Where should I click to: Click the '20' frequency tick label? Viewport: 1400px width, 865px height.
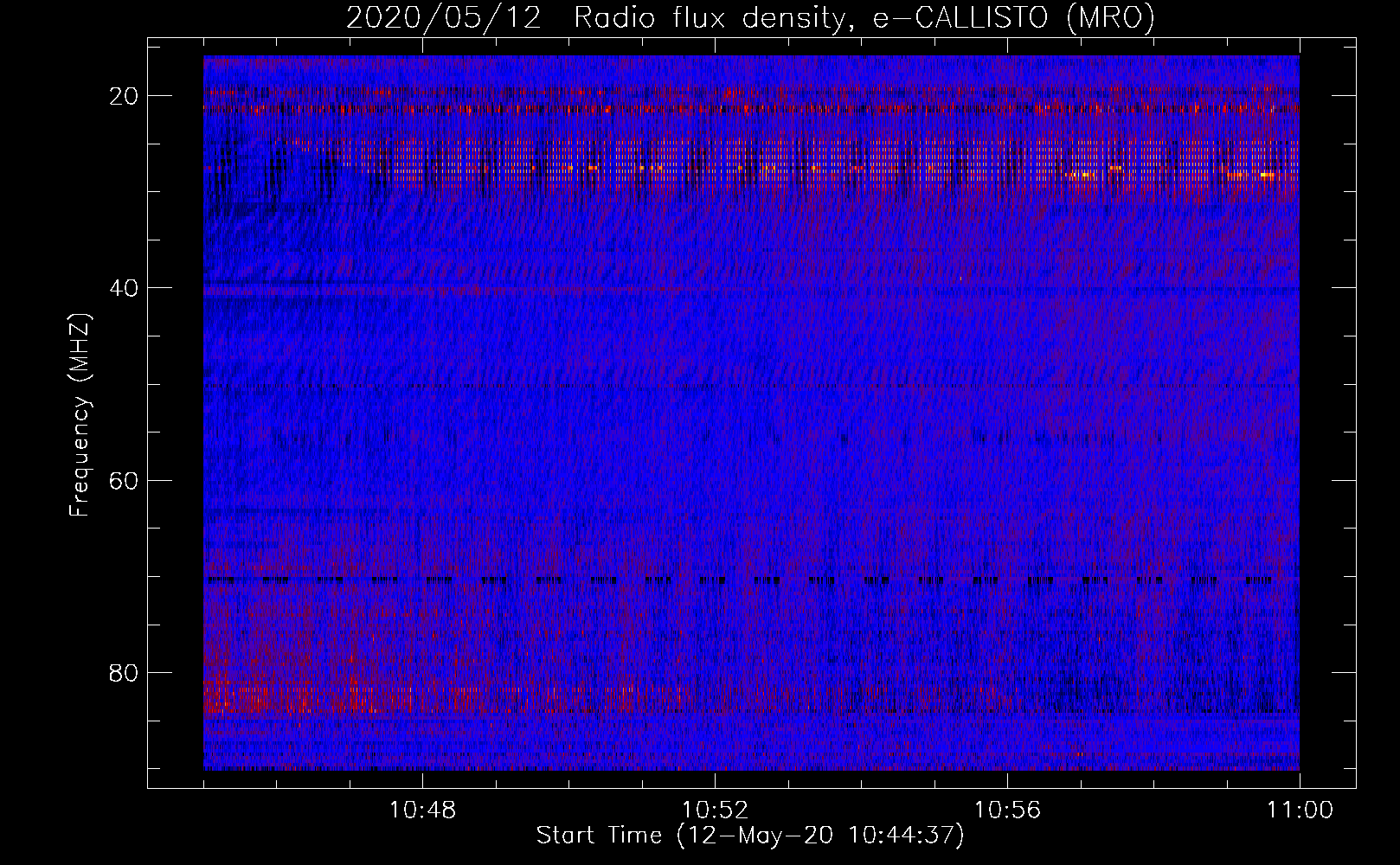tap(124, 96)
